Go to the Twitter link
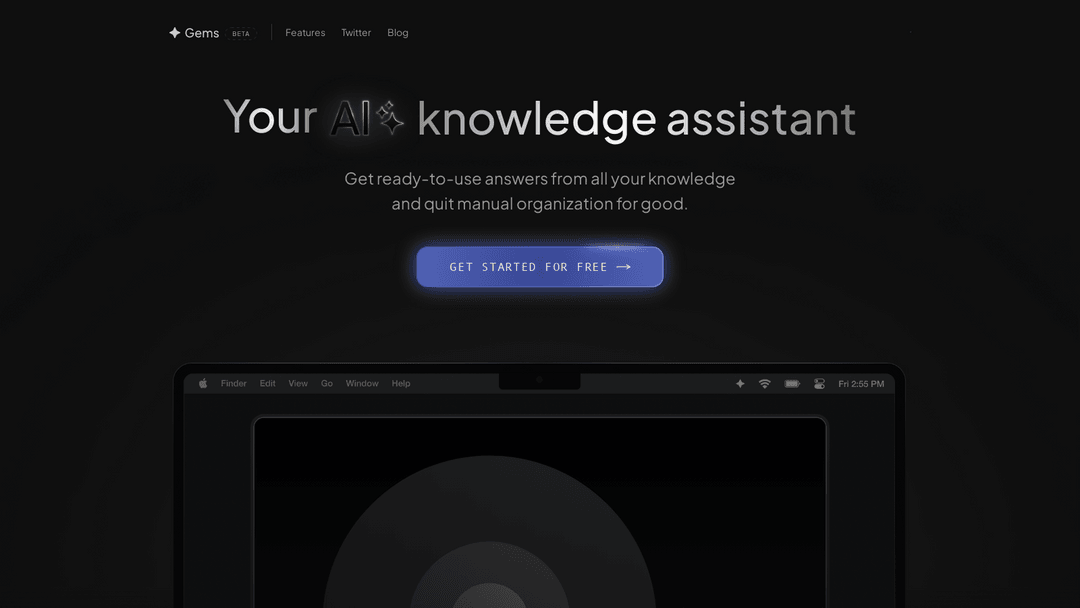1080x608 pixels. 356,33
